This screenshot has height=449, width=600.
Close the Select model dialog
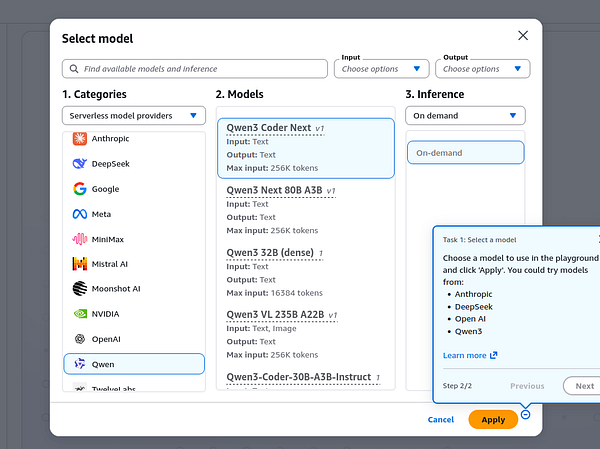click(x=523, y=36)
